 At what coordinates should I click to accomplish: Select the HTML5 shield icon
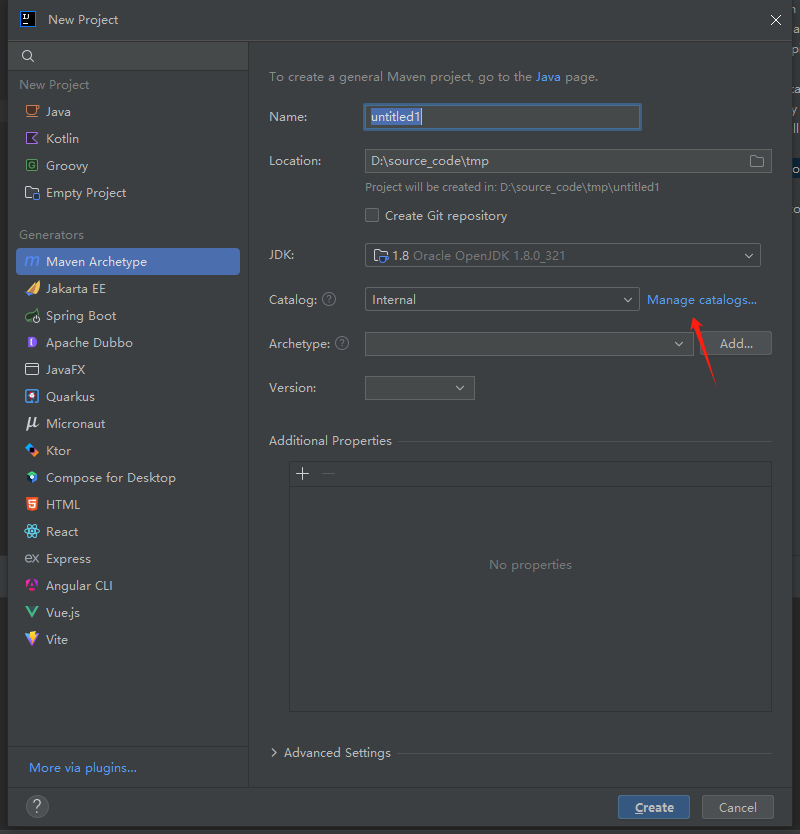[x=32, y=504]
